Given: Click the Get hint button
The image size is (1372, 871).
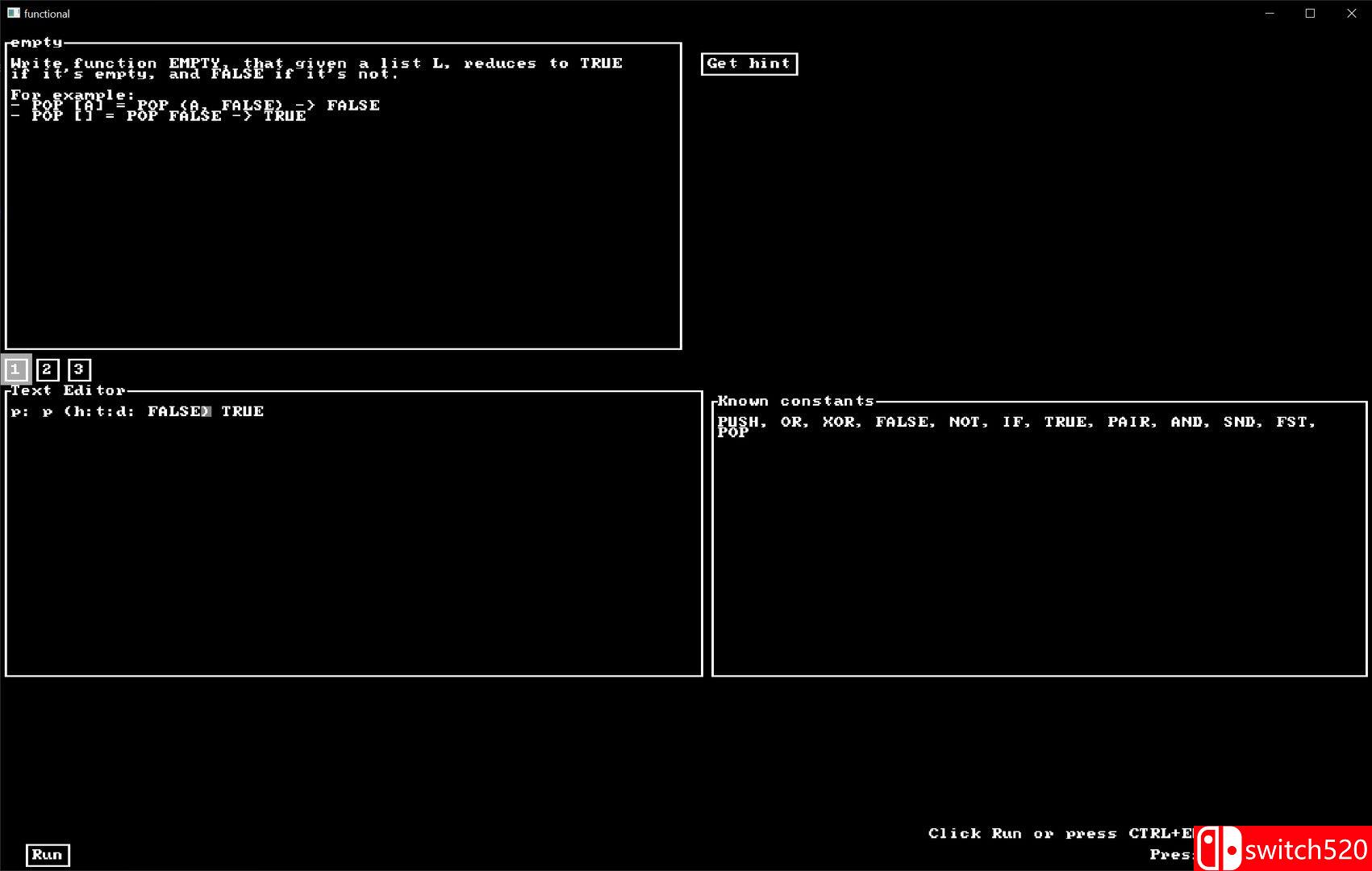Looking at the screenshot, I should pos(749,64).
